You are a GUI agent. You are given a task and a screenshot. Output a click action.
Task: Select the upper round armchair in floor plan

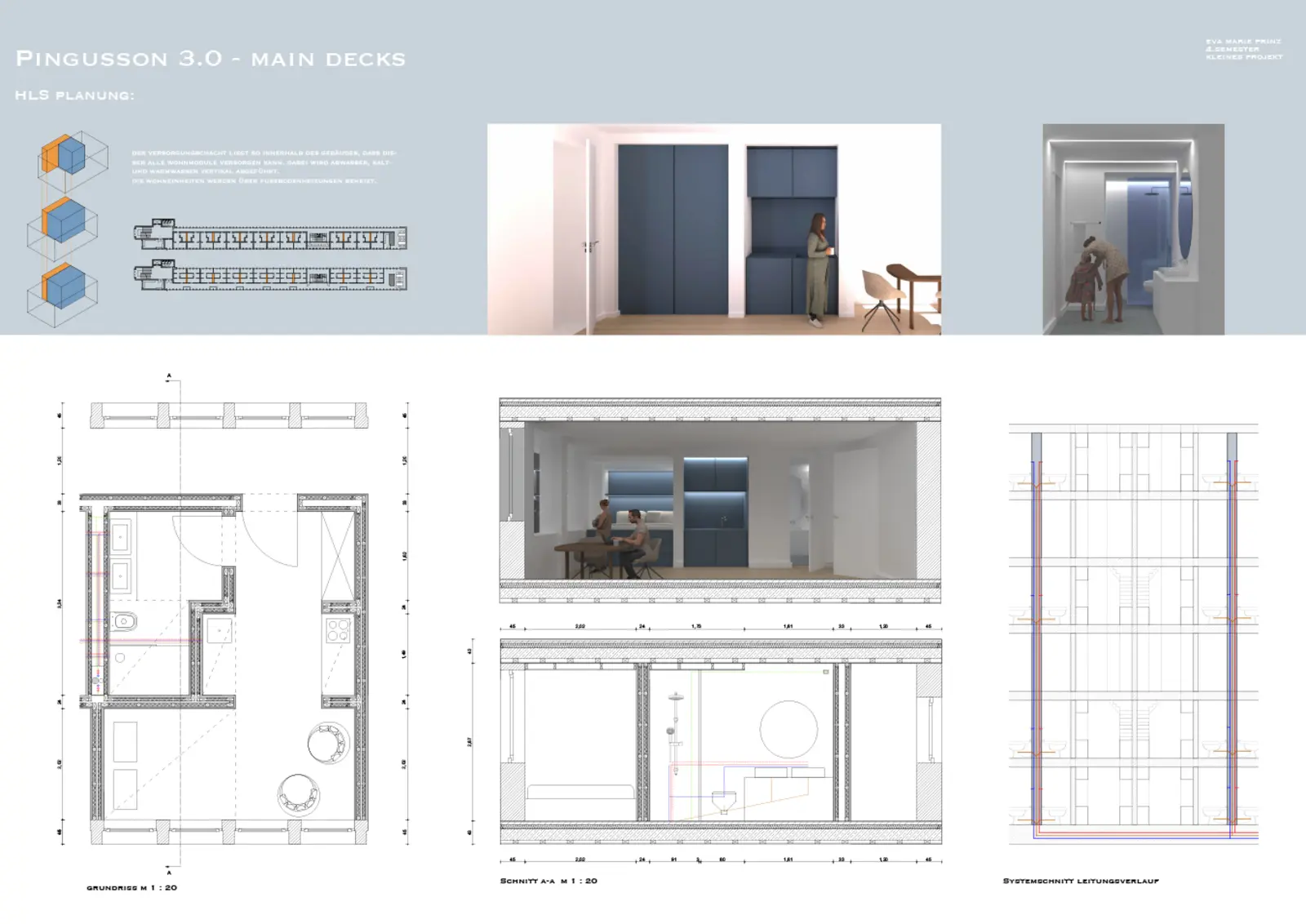(x=330, y=744)
